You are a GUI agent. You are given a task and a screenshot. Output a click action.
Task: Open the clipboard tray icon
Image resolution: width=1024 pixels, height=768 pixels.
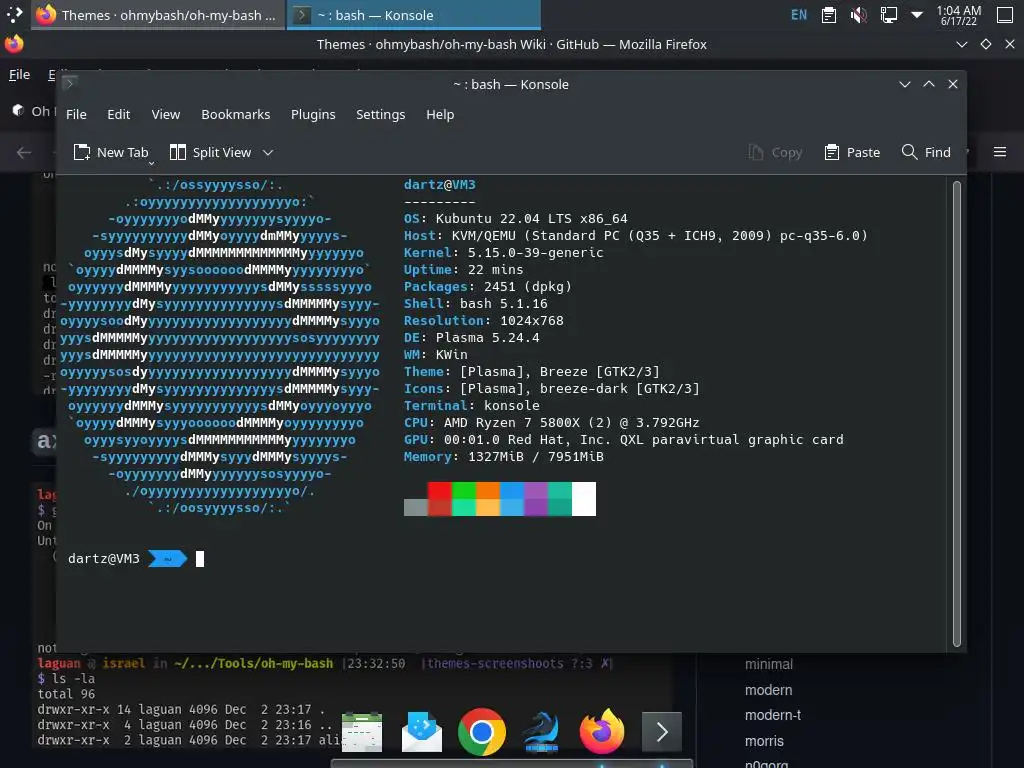tap(829, 14)
